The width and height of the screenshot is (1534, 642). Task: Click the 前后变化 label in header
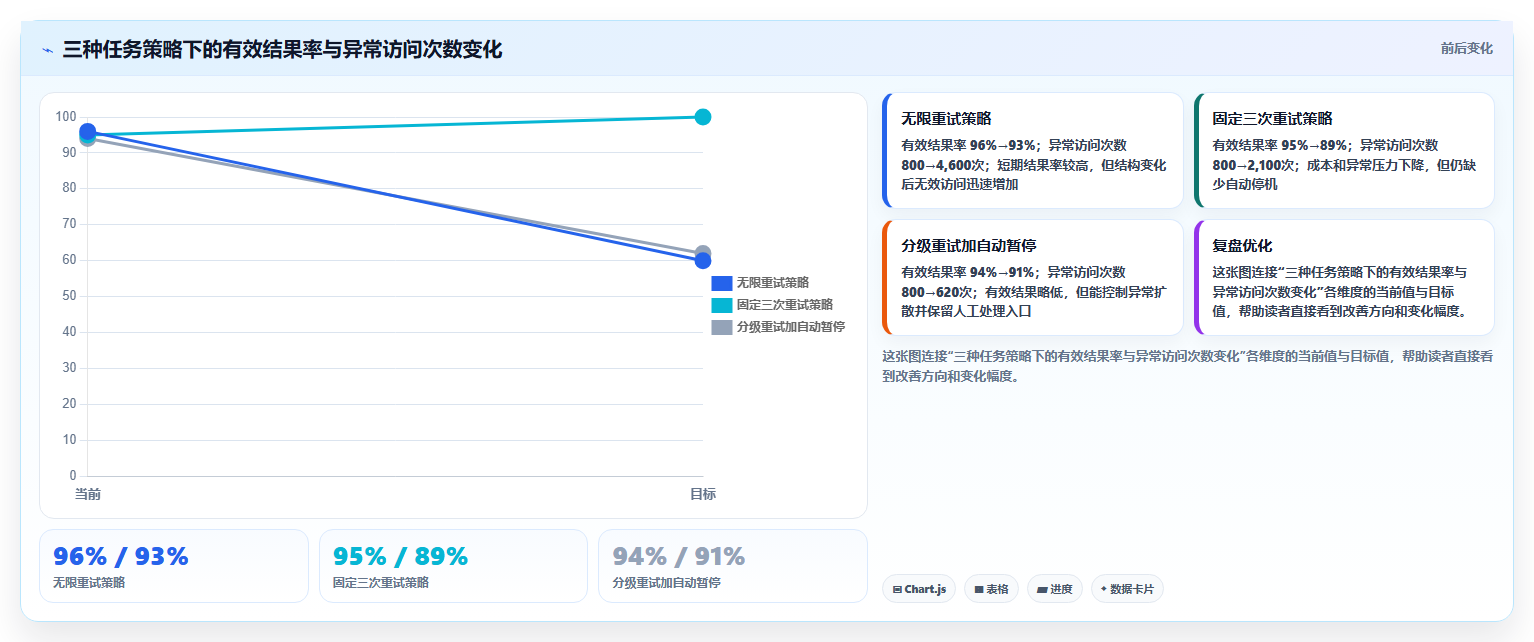[x=1466, y=48]
